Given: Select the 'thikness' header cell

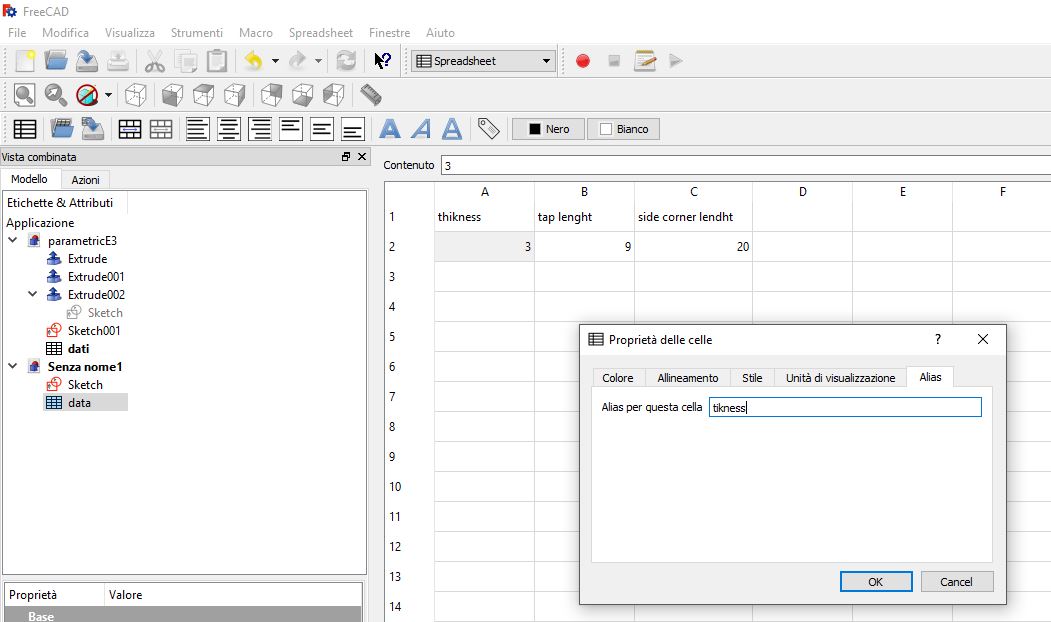Looking at the screenshot, I should click(x=485, y=216).
